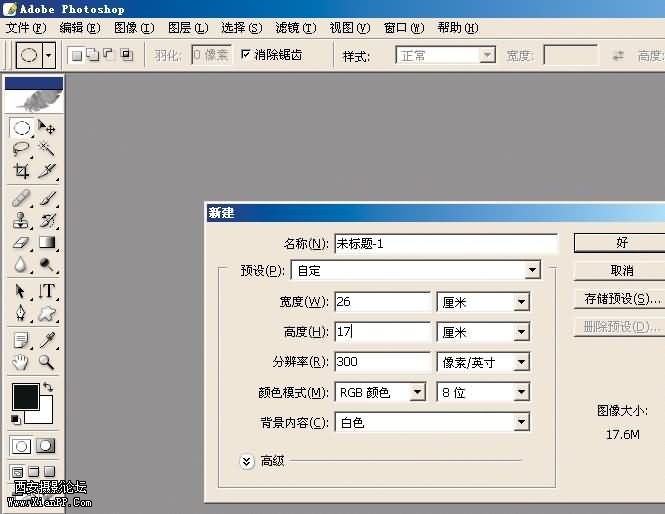Open the Filter (滤镜) menu
665x514 pixels.
click(296, 28)
